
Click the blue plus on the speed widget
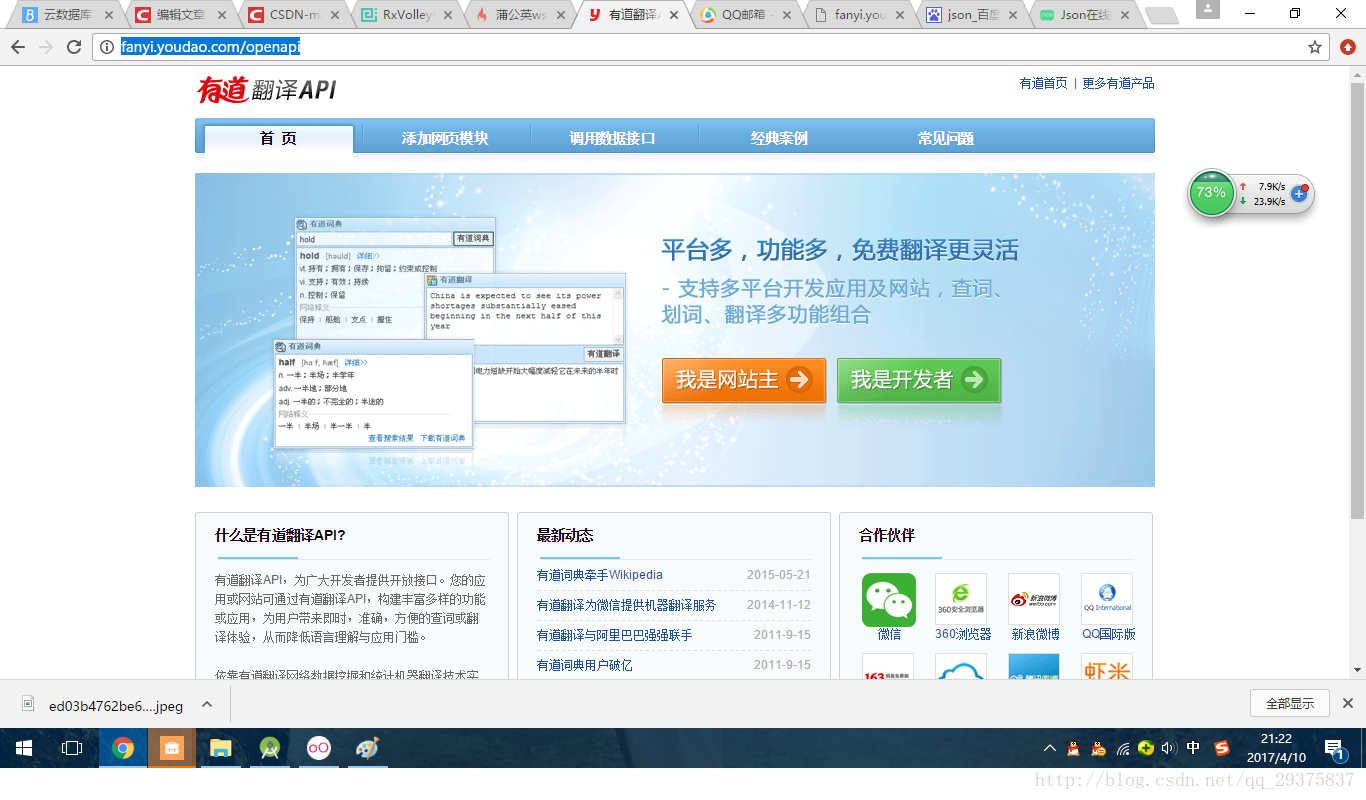(x=1299, y=193)
